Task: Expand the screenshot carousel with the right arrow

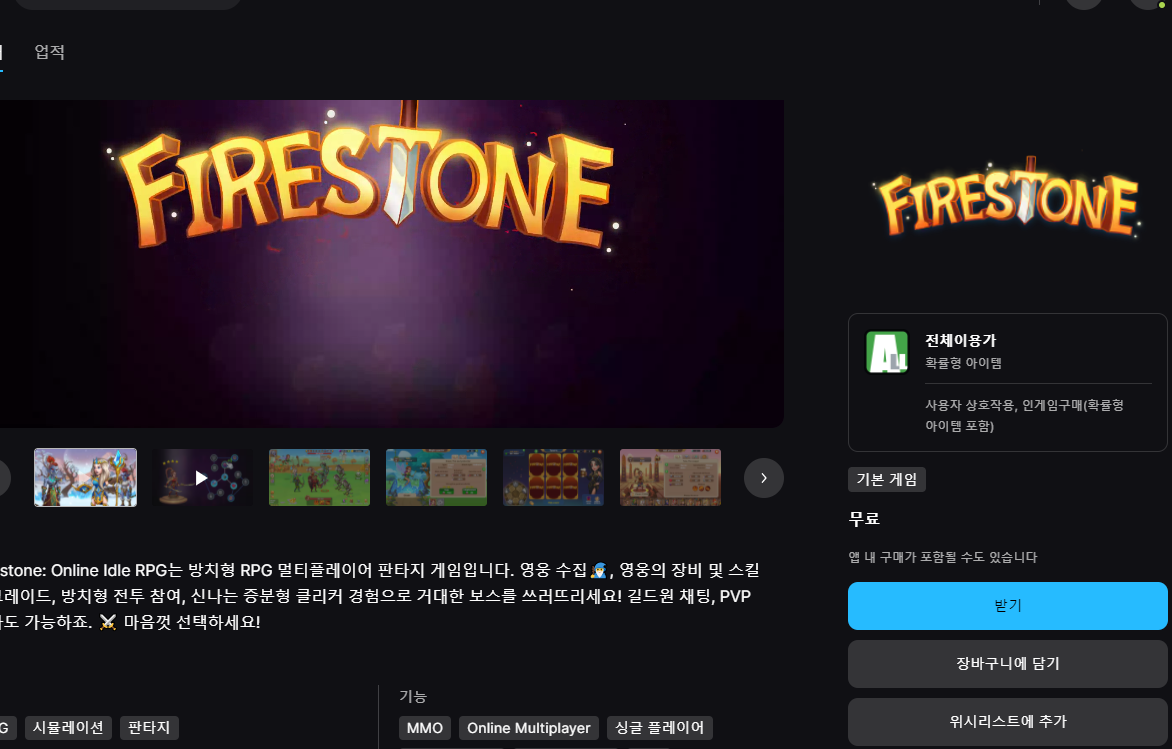Action: 763,478
